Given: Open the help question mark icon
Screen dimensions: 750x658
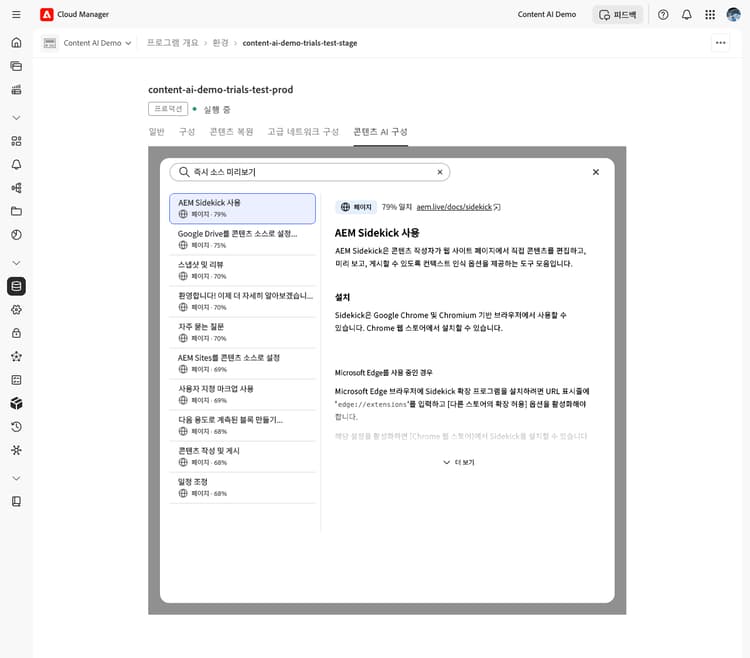Looking at the screenshot, I should (663, 14).
